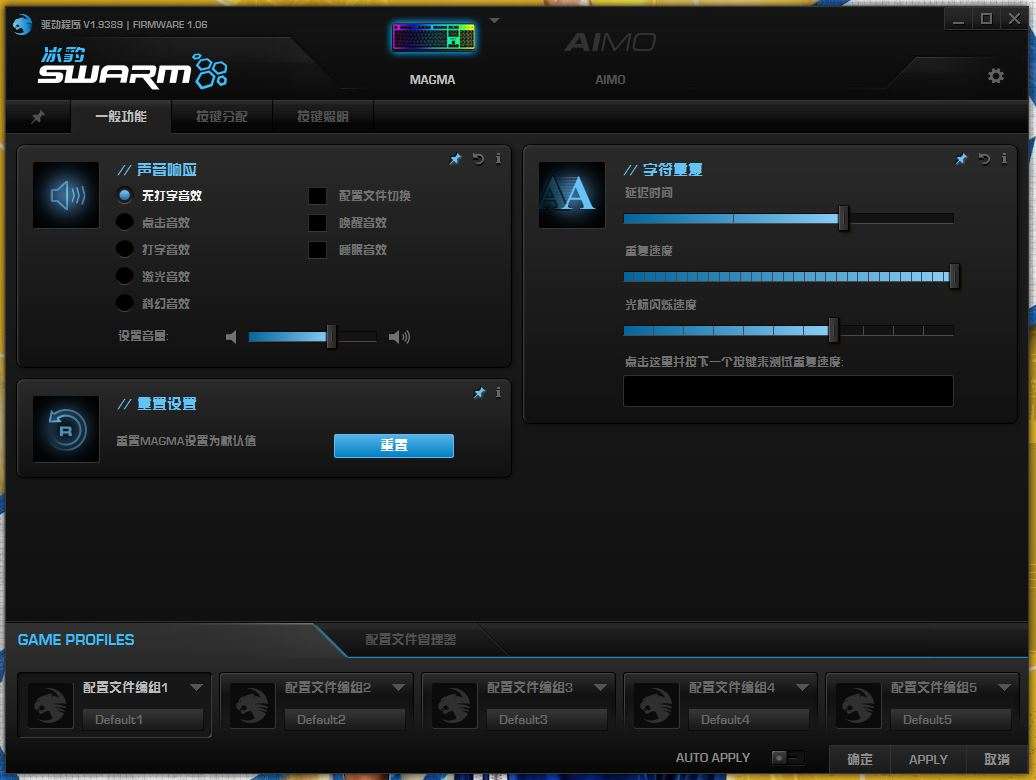Expand the MAGMA device dropdown arrow at the top
This screenshot has height=780, width=1036.
(494, 18)
